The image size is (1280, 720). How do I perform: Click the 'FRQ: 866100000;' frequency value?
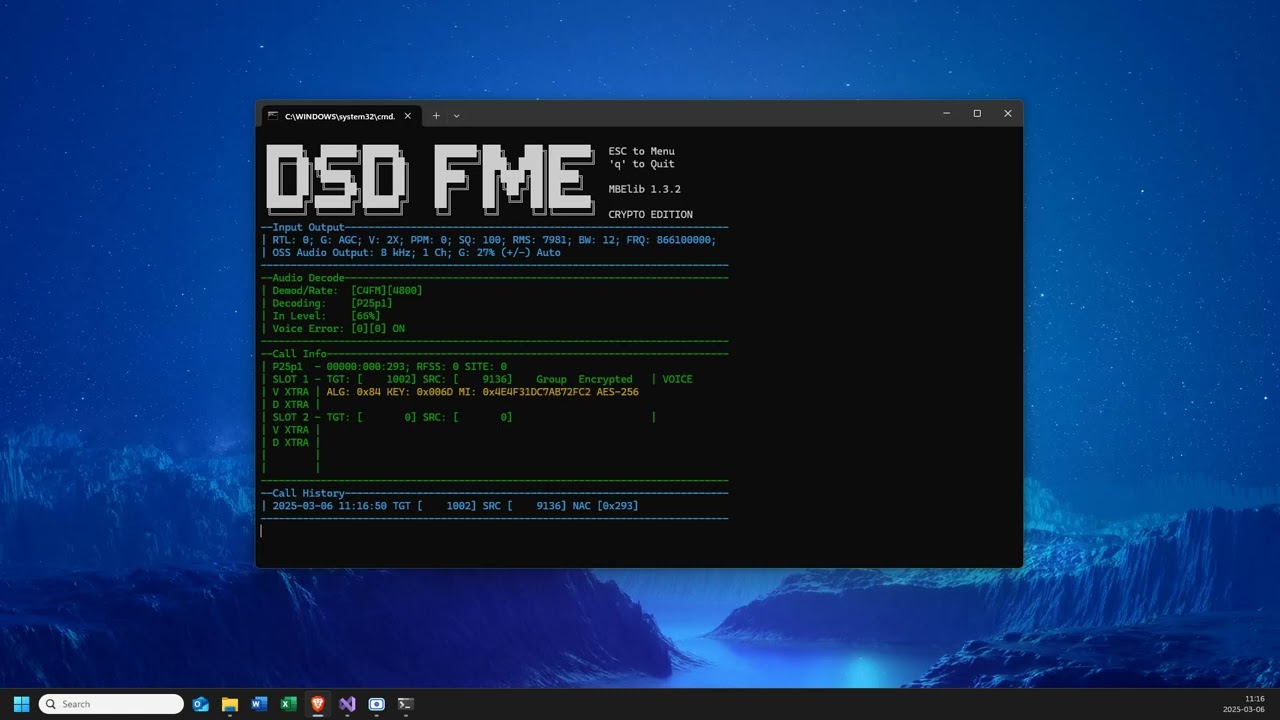coord(672,240)
